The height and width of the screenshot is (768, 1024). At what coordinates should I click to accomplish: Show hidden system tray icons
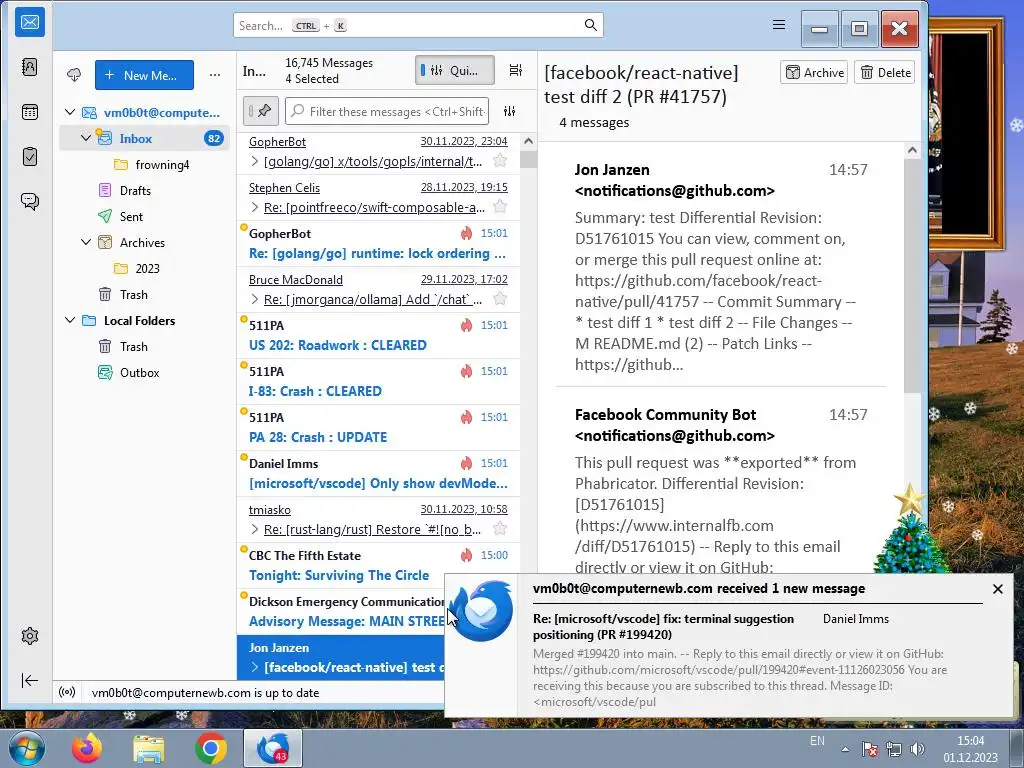click(x=845, y=749)
